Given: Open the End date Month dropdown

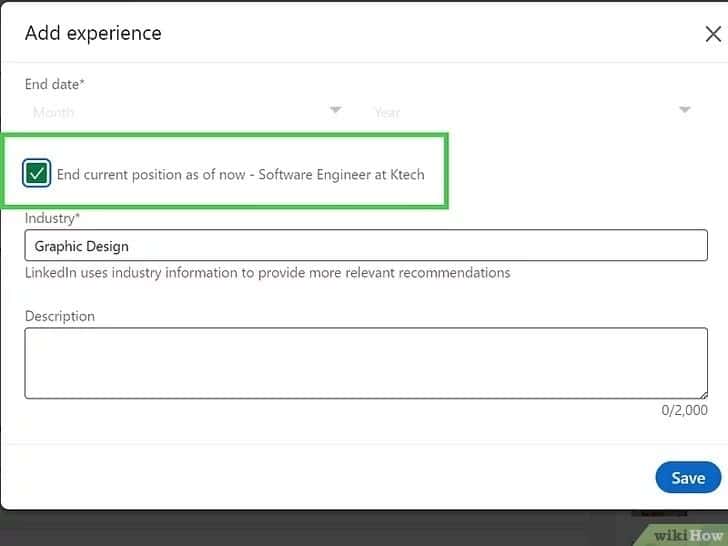Looking at the screenshot, I should (x=188, y=112).
